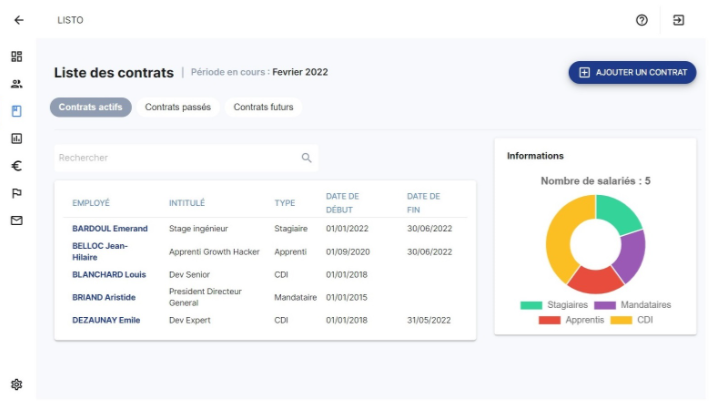Open BARDOUL Emerand employee link
The width and height of the screenshot is (713, 405).
click(110, 229)
